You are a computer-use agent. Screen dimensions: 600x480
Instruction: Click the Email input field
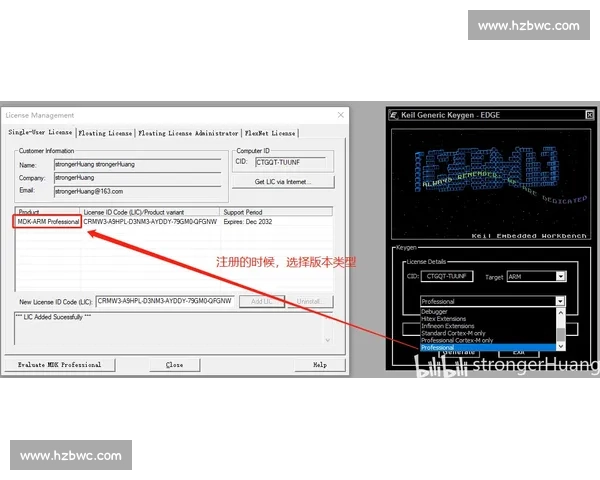(x=137, y=191)
